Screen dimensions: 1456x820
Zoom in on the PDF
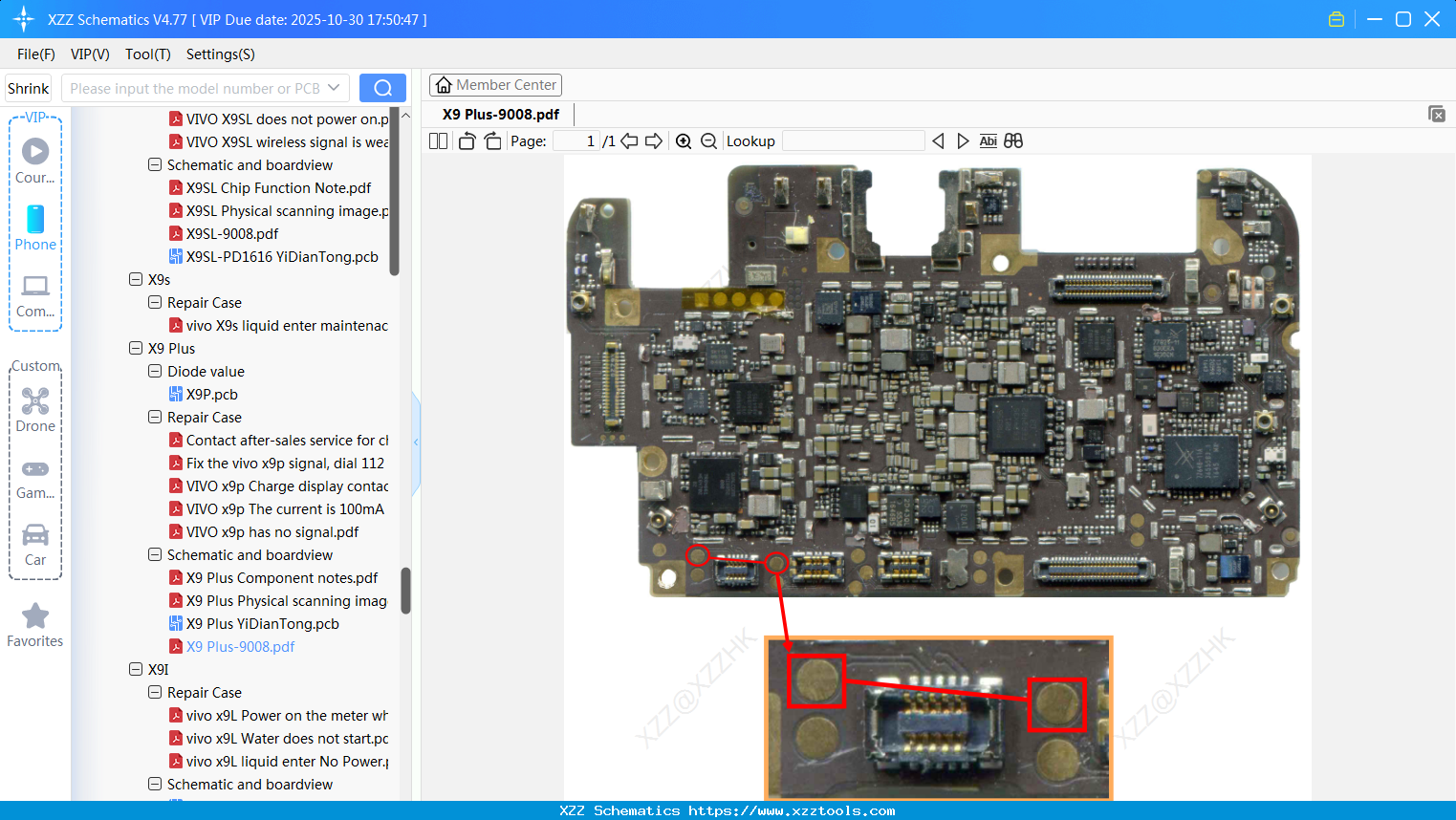click(x=684, y=141)
